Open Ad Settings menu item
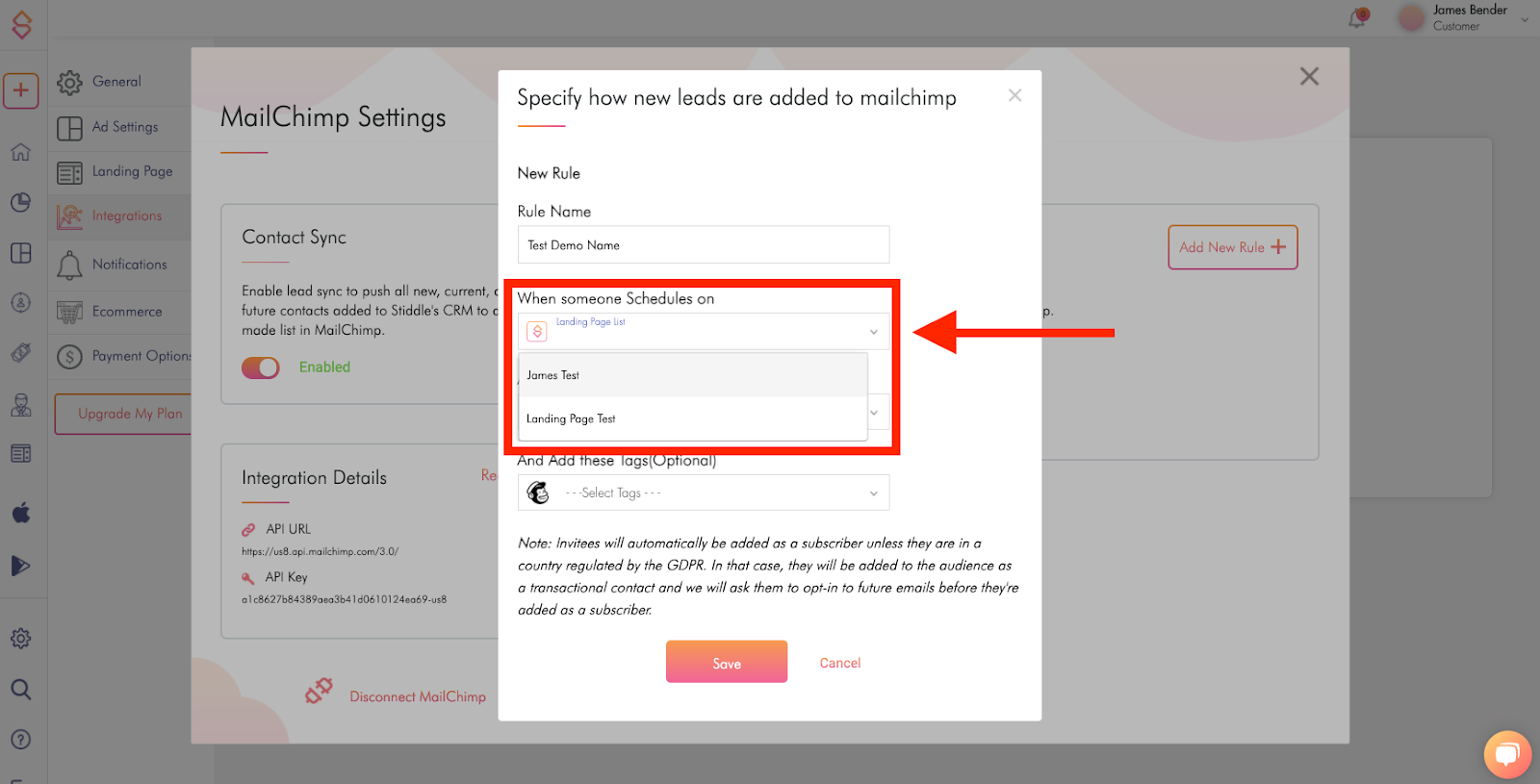The width and height of the screenshot is (1540, 784). [x=120, y=127]
